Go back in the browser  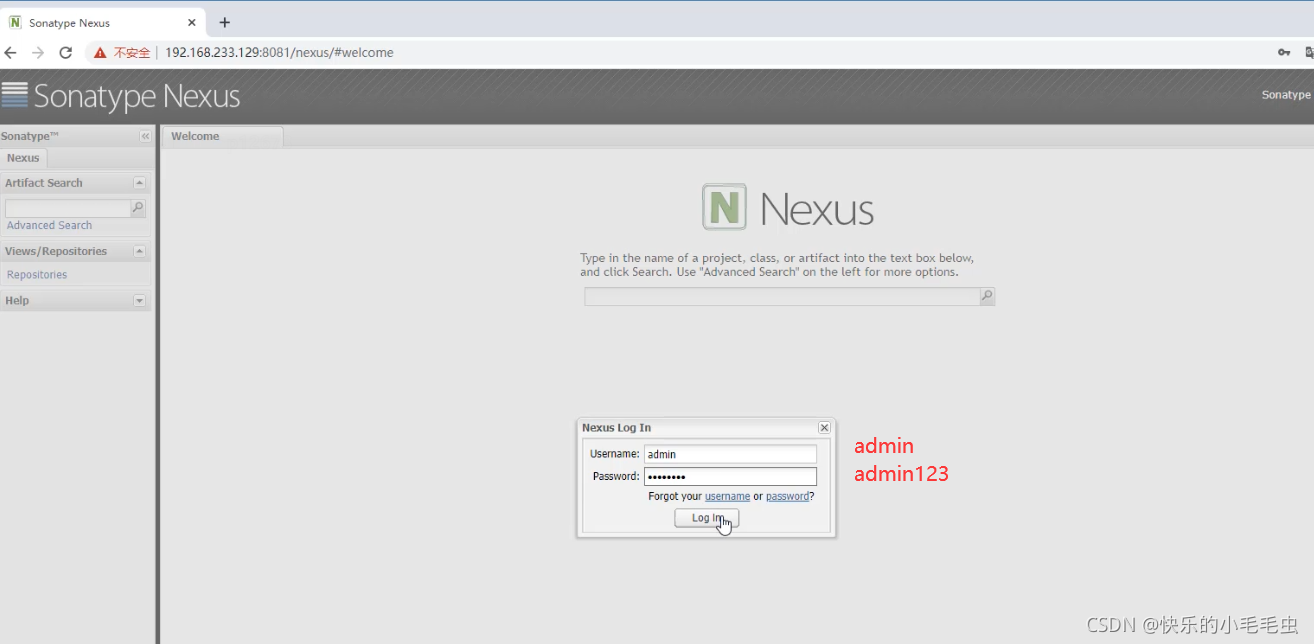[11, 52]
